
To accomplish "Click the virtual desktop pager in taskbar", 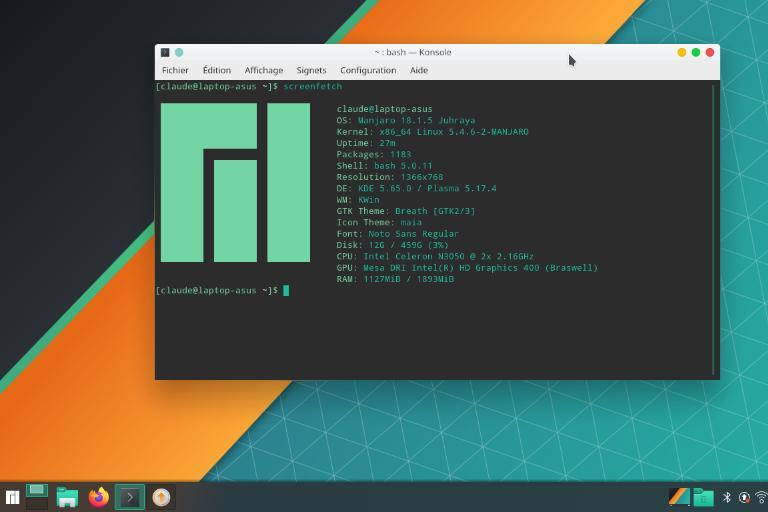I will 37,497.
